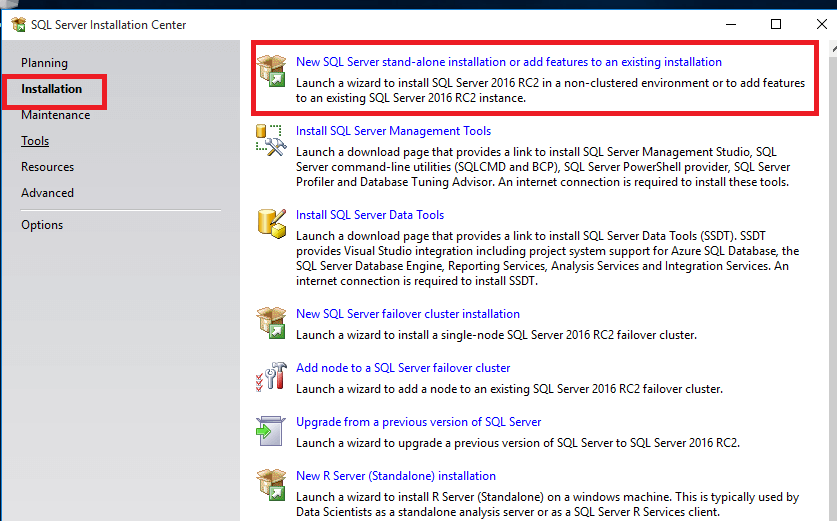Click the failover cluster installation icon
The height and width of the screenshot is (521, 837).
(x=272, y=322)
